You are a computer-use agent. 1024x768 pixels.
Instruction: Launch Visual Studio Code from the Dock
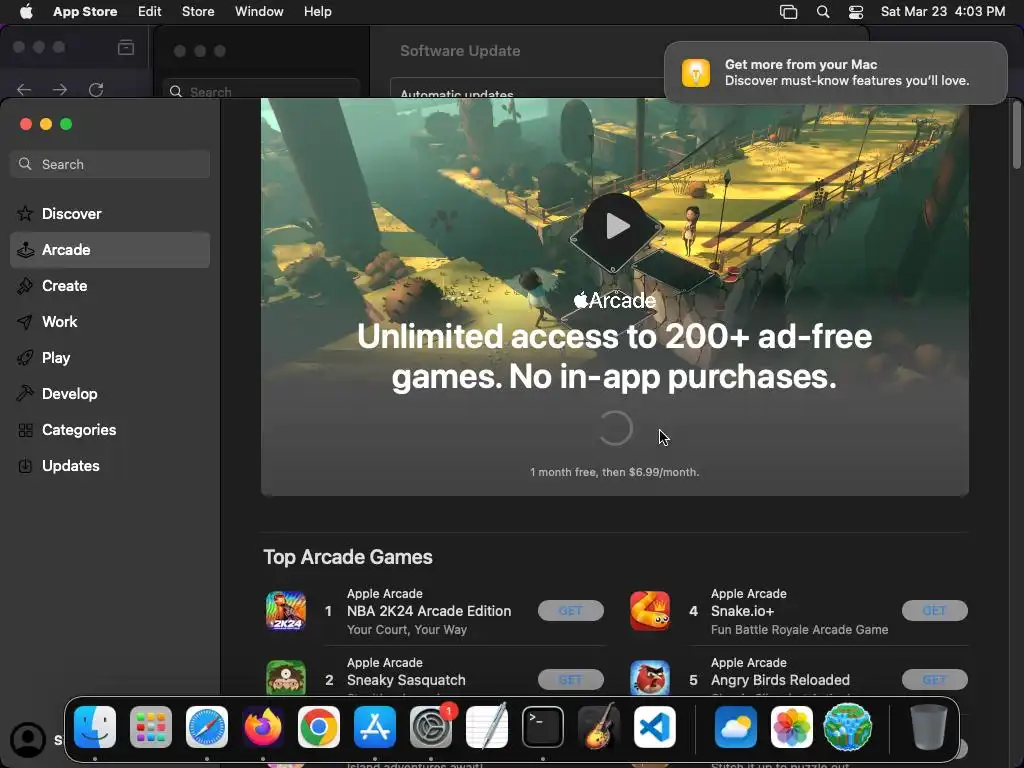(655, 727)
